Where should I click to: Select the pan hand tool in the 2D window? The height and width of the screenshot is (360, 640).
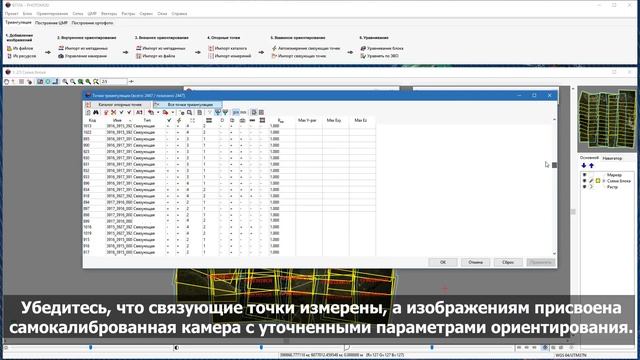click(x=7, y=82)
